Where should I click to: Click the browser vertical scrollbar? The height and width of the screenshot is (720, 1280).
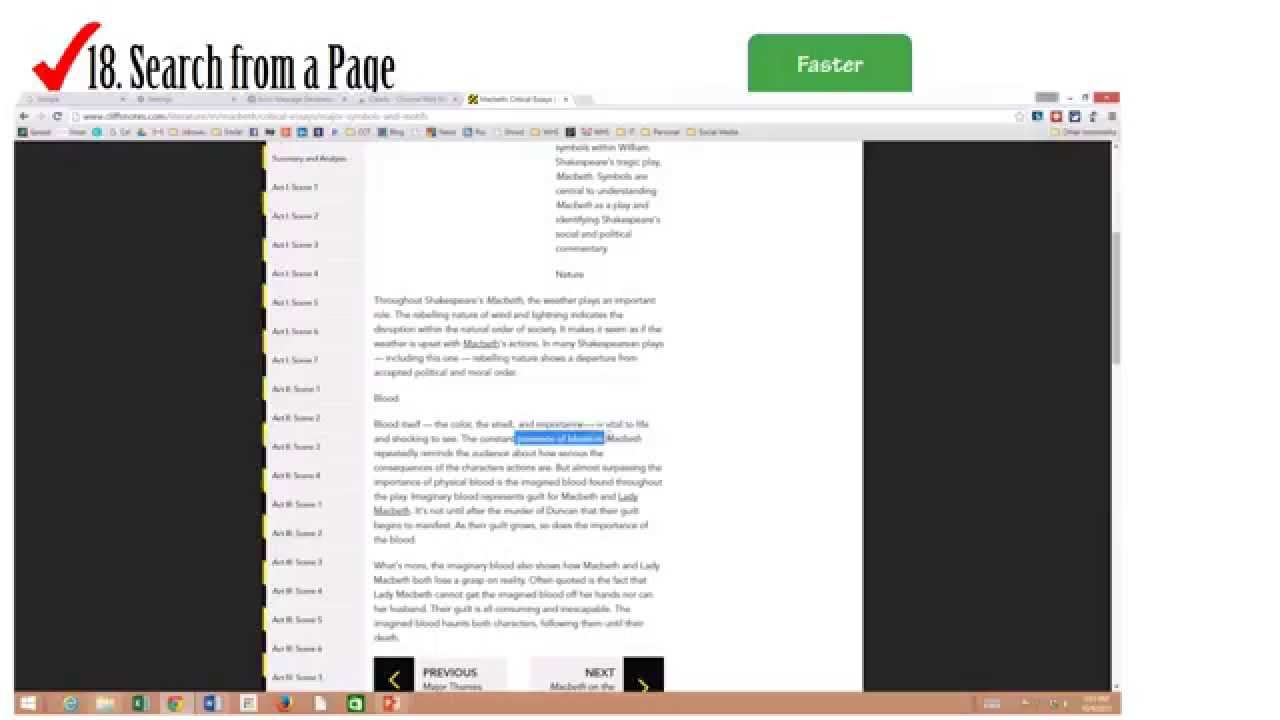click(1116, 300)
